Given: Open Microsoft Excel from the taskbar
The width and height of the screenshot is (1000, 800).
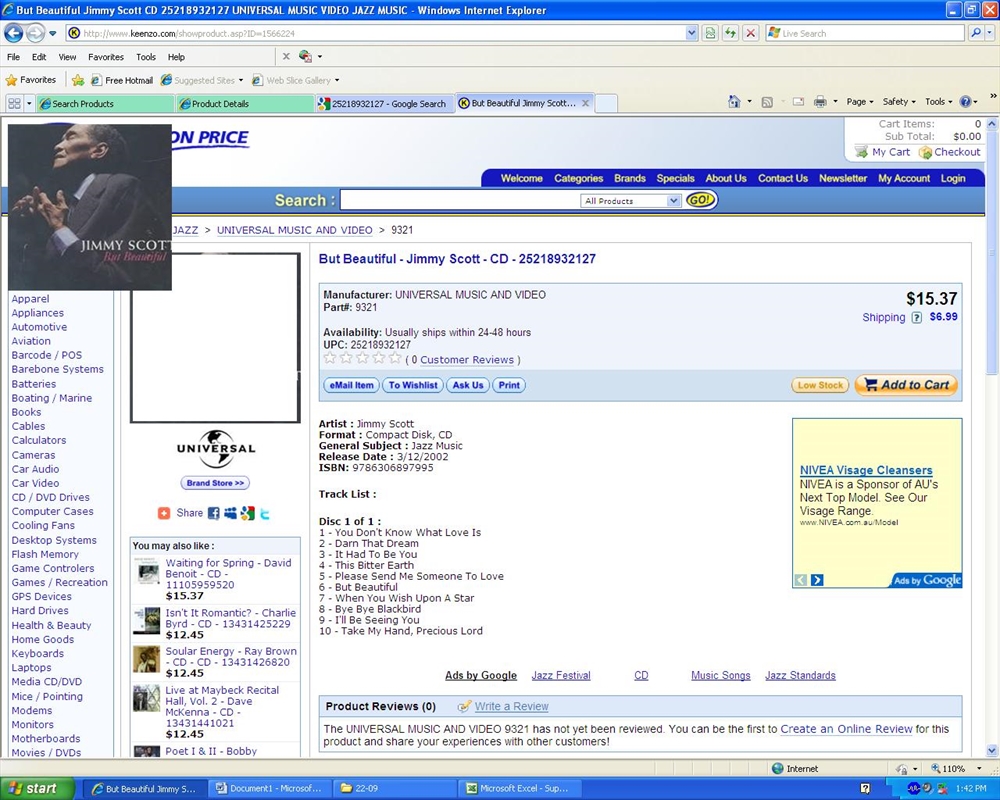Looking at the screenshot, I should (515, 788).
